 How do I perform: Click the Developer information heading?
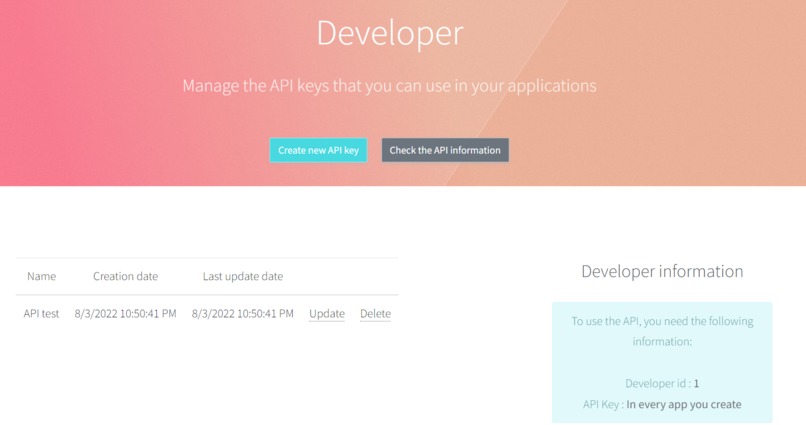click(662, 271)
